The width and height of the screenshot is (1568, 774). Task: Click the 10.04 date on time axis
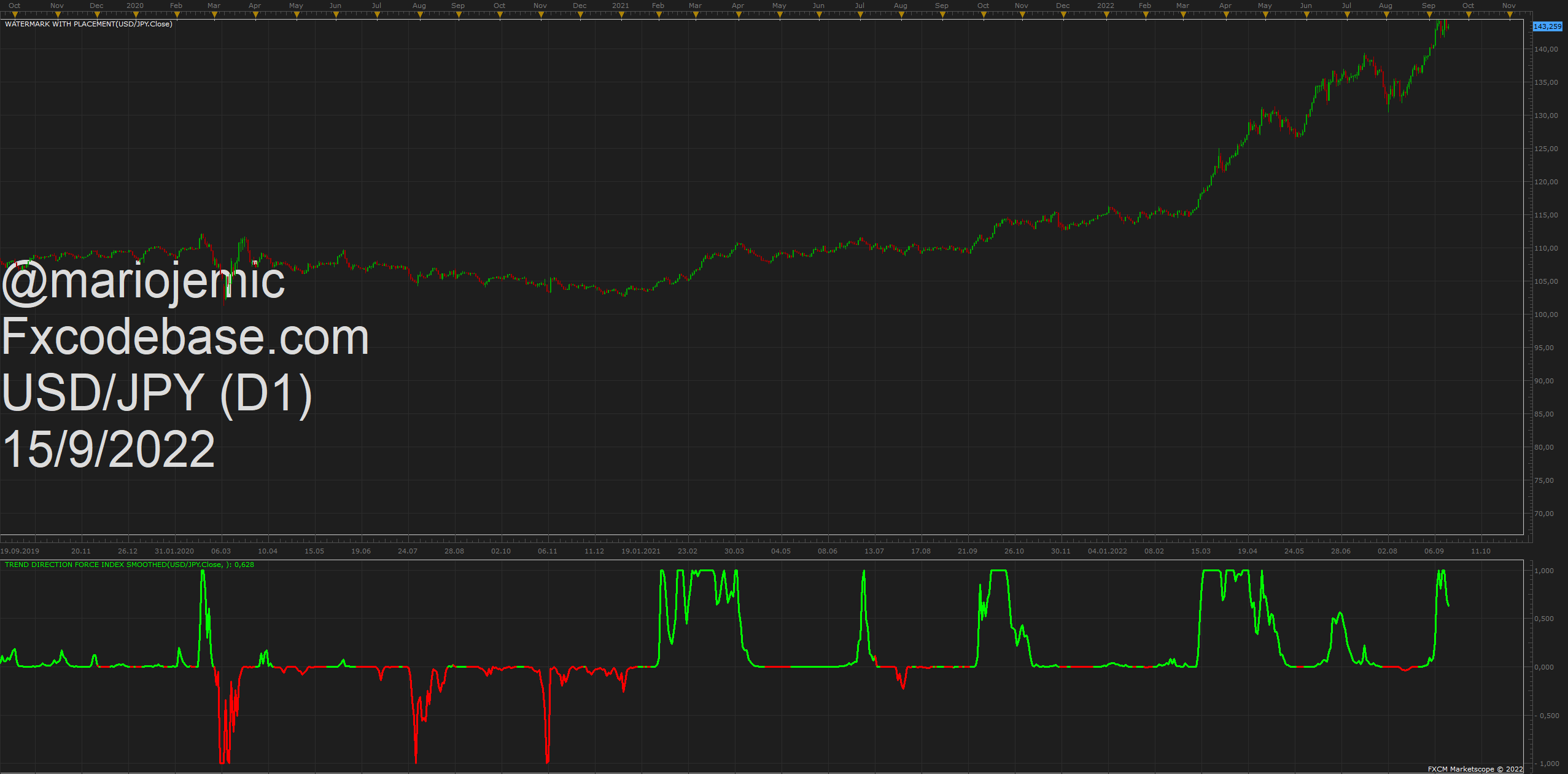(x=268, y=551)
